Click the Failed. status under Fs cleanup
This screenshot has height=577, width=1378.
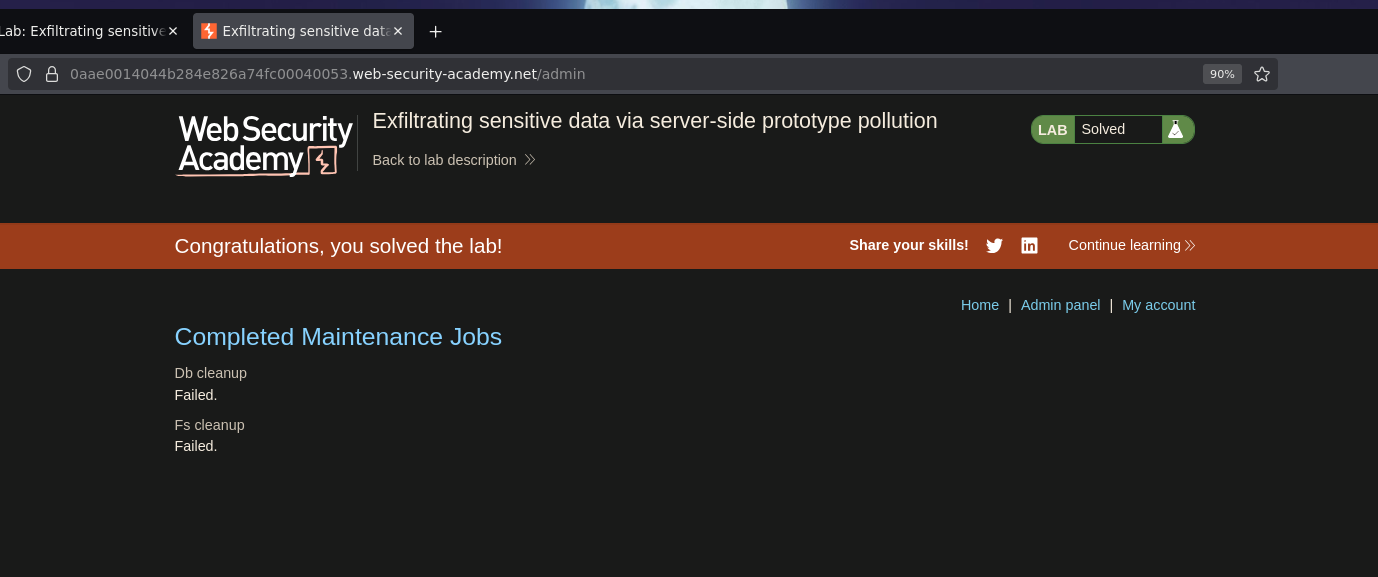pyautogui.click(x=196, y=446)
